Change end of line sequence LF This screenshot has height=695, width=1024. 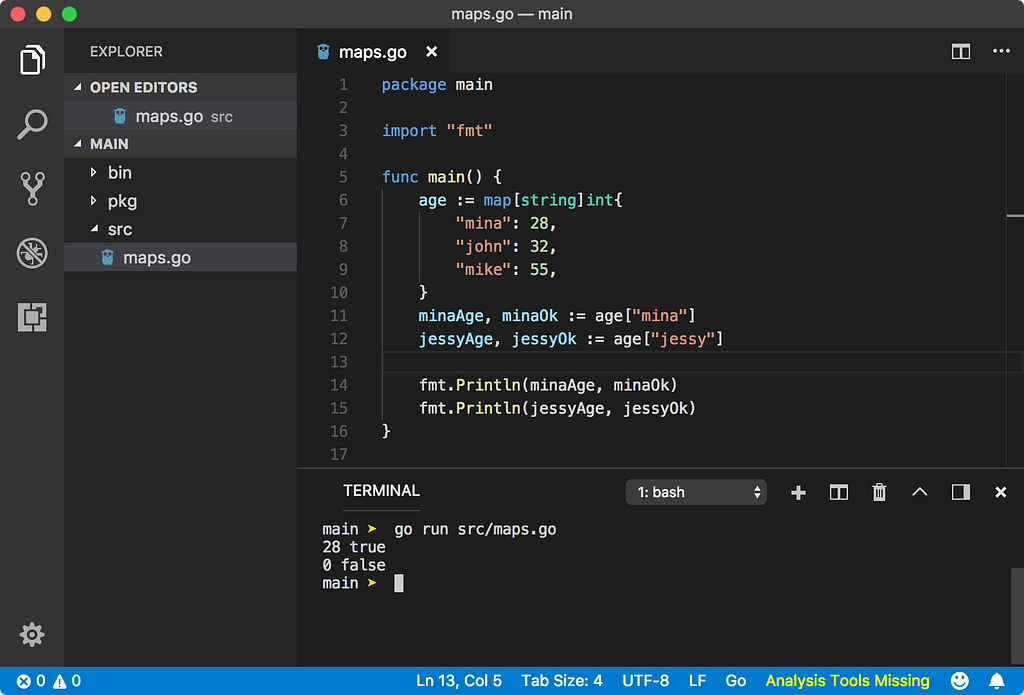pyautogui.click(x=697, y=681)
